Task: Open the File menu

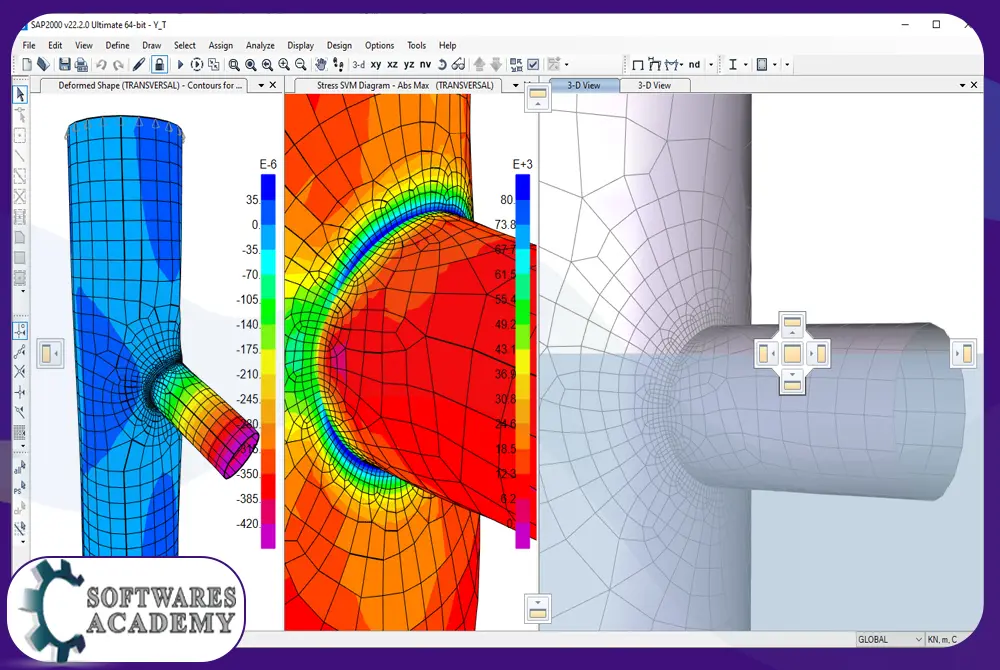Action: click(x=29, y=45)
